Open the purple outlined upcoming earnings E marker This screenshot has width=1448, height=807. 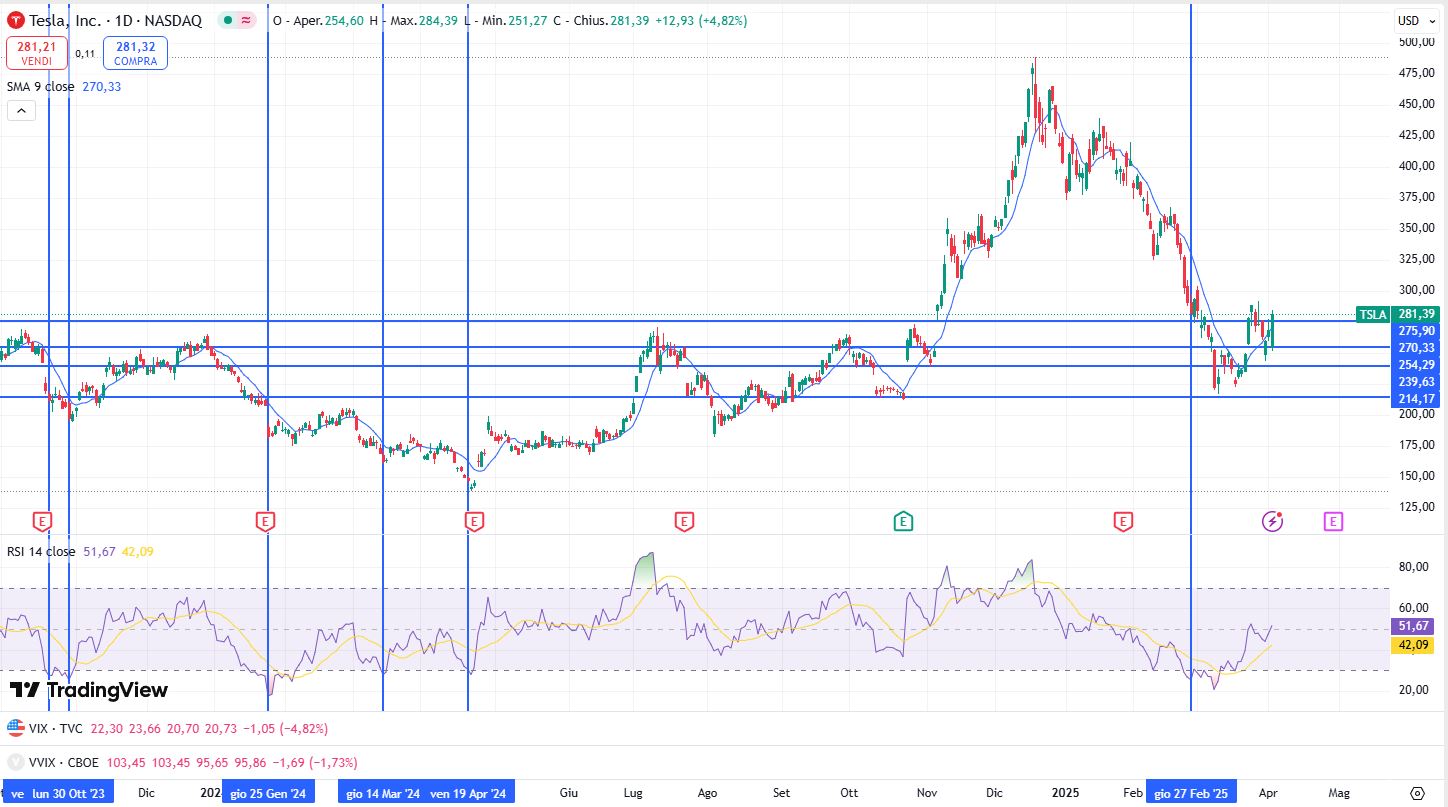[x=1333, y=520]
